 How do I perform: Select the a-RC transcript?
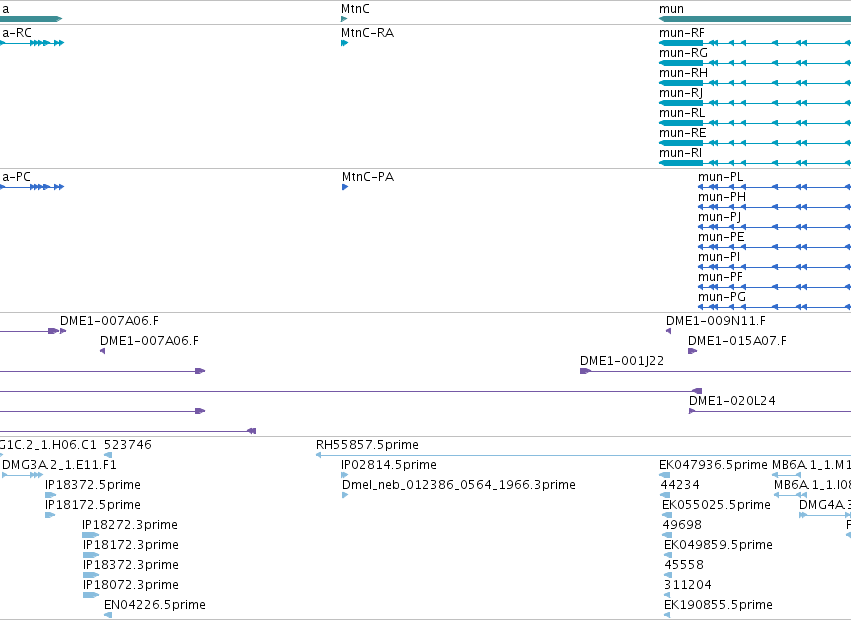(x=32, y=43)
